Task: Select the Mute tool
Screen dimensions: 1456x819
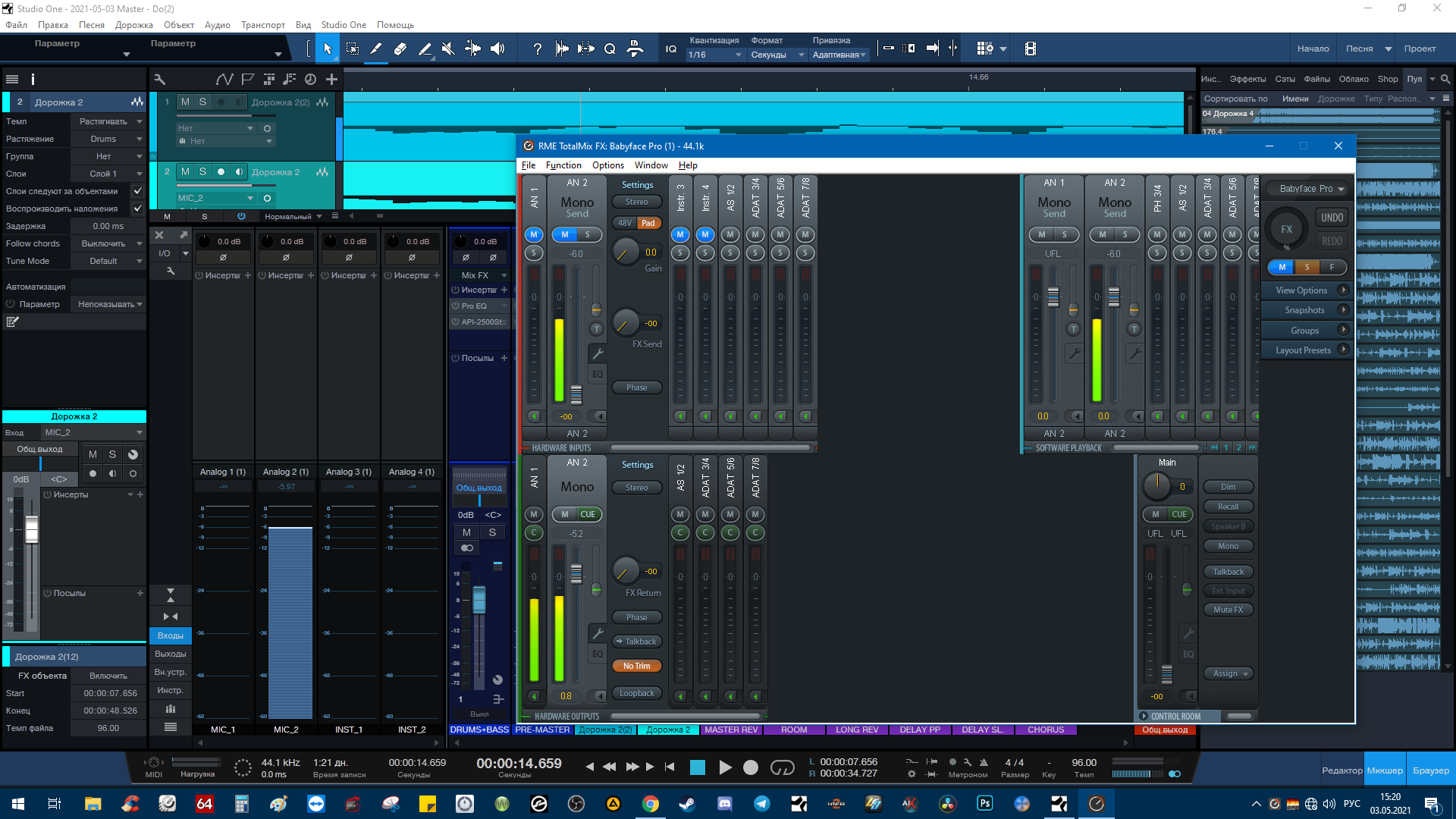Action: tap(448, 49)
